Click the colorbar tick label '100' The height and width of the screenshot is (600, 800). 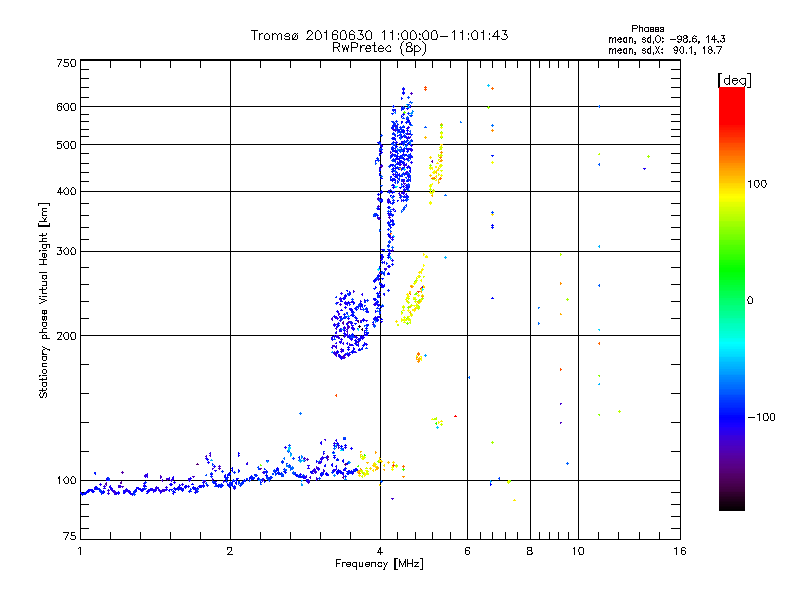click(757, 184)
